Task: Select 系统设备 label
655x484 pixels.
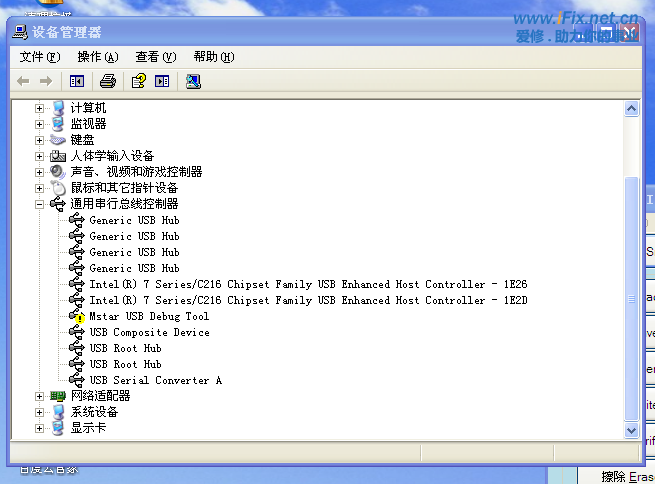Action: (x=94, y=412)
